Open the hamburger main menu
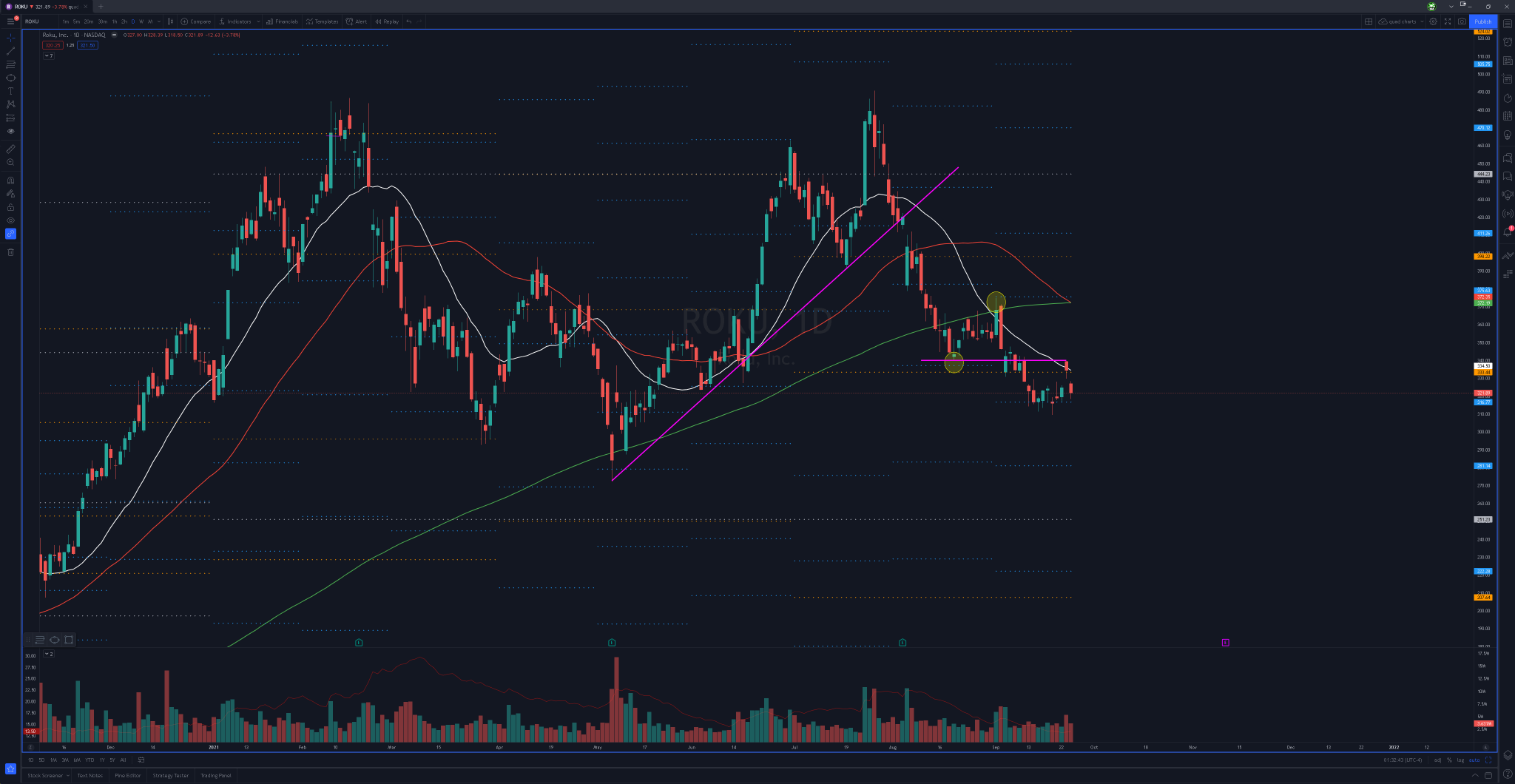1515x784 pixels. click(x=10, y=21)
